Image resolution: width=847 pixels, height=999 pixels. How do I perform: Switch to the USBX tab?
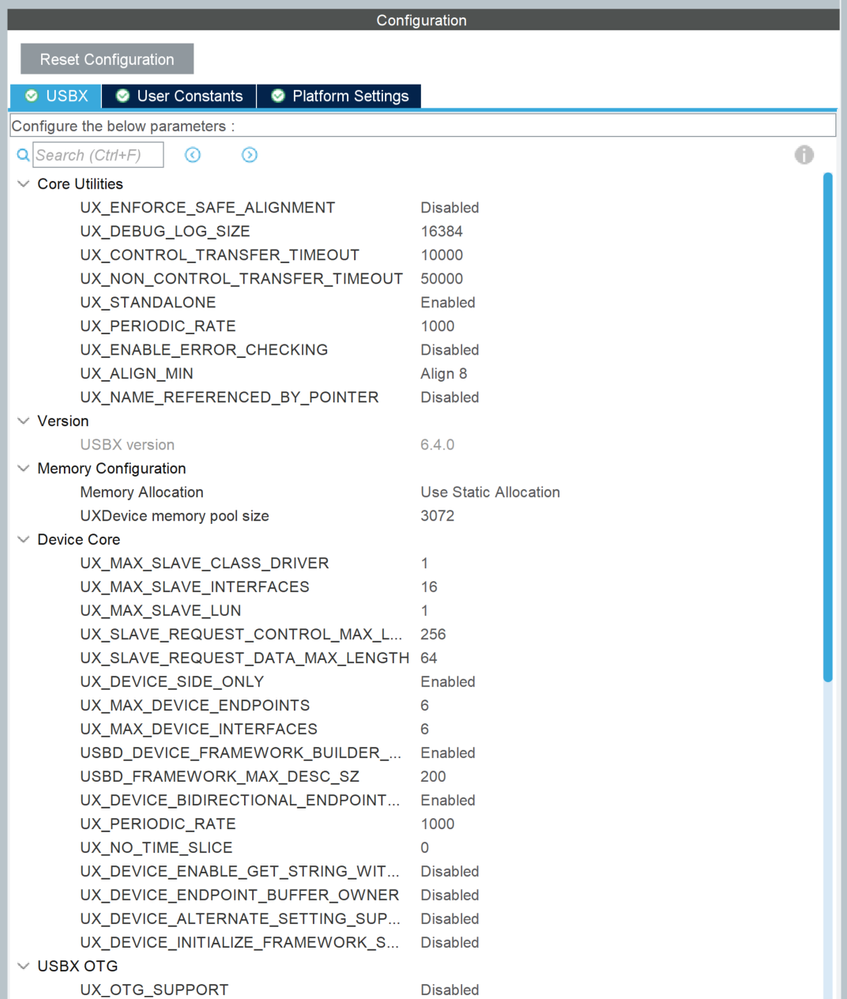pos(56,96)
